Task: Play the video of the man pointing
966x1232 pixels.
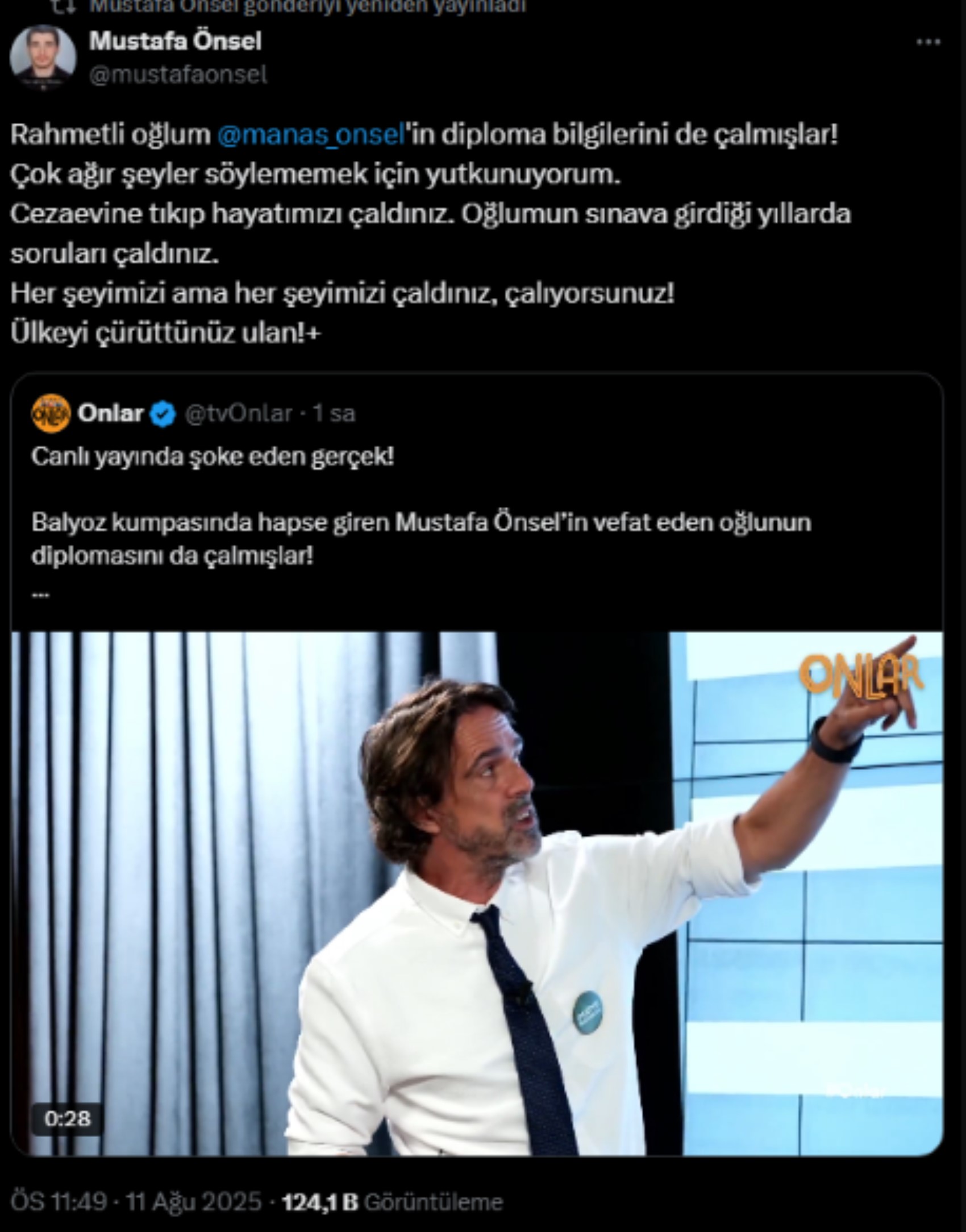Action: tap(477, 893)
